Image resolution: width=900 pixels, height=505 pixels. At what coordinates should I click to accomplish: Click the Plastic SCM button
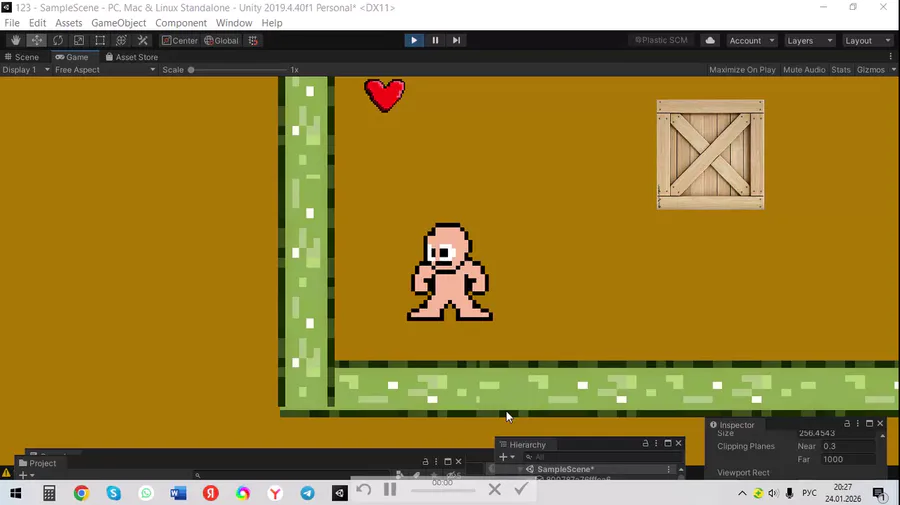point(661,40)
